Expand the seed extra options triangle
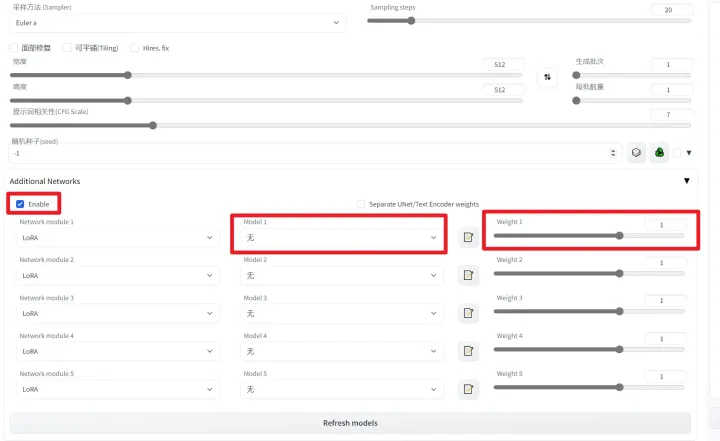 point(689,153)
